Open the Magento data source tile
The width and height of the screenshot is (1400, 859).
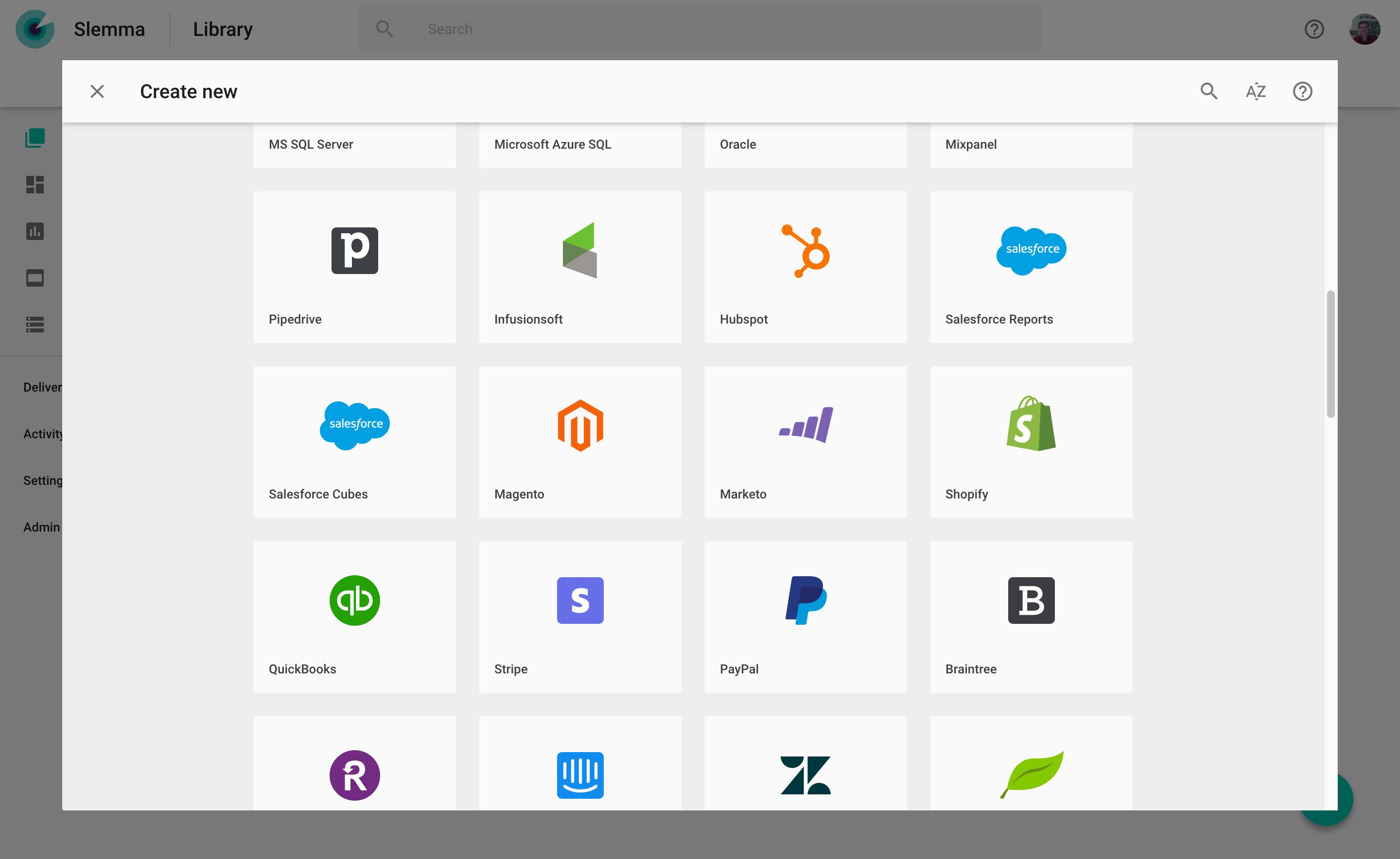point(580,442)
